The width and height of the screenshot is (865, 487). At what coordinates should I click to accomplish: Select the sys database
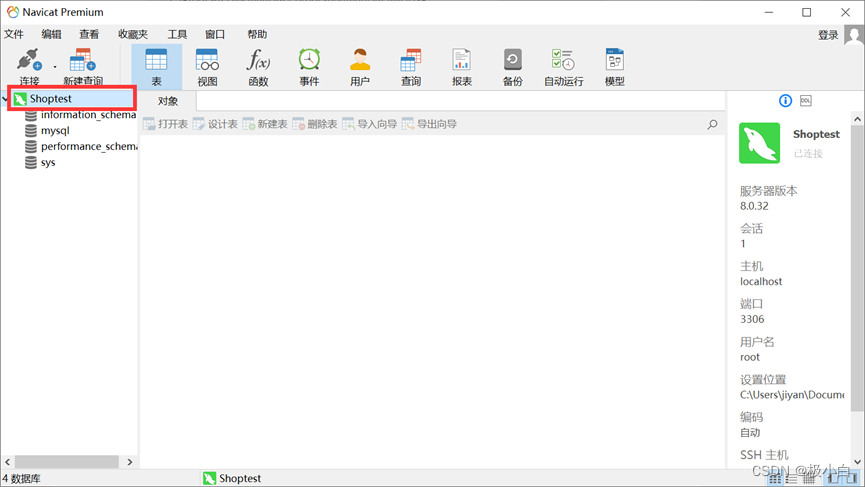[x=40, y=163]
